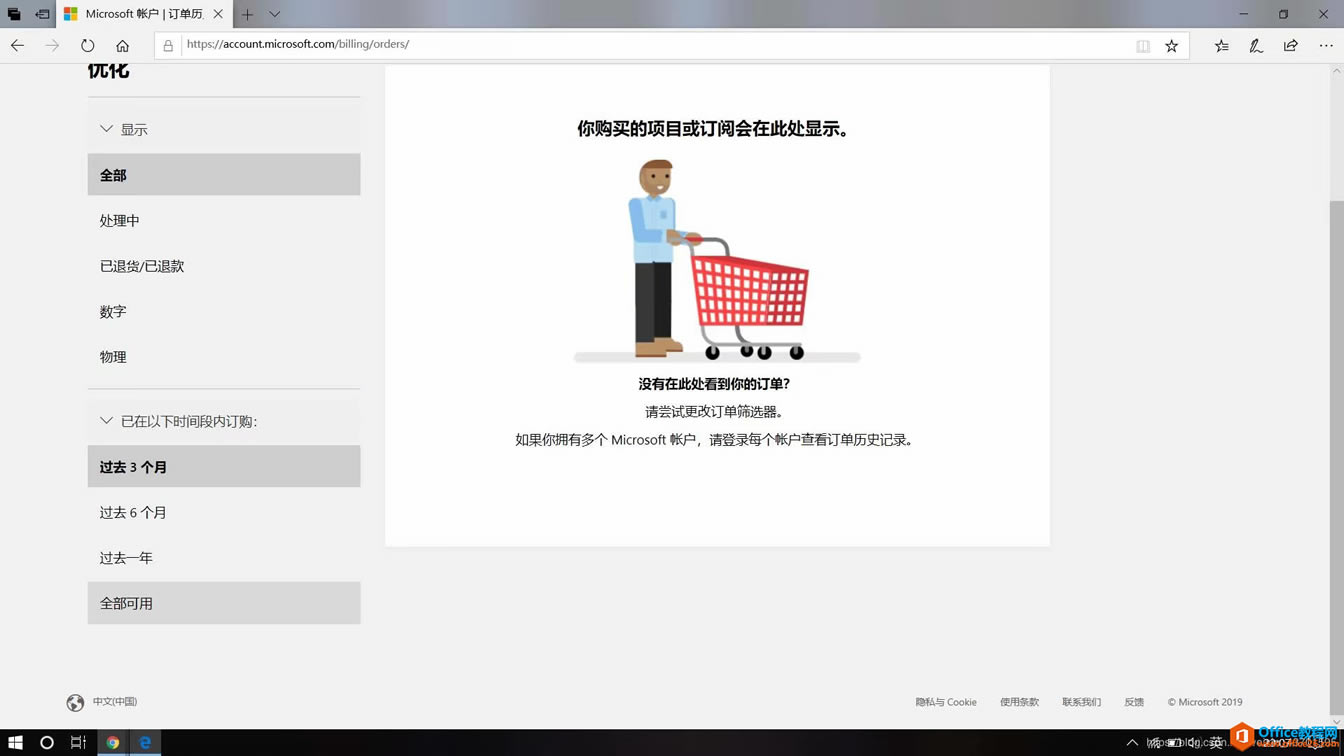
Task: Select 过去 3 个月 time range
Action: click(x=224, y=467)
